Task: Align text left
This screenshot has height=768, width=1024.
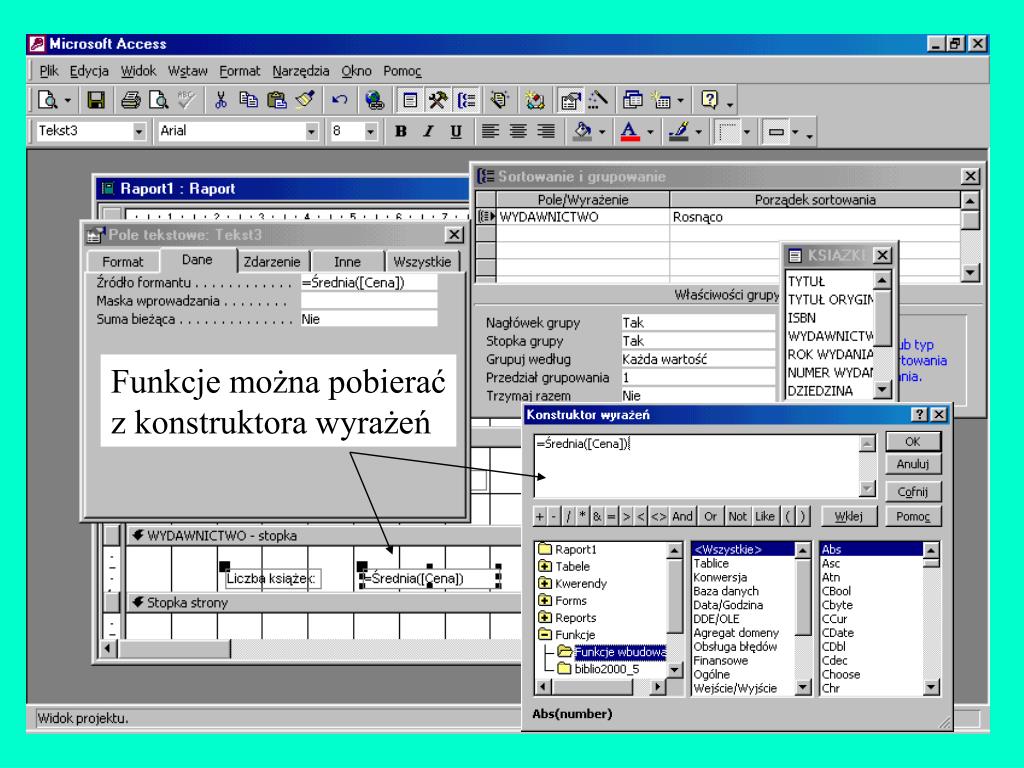Action: click(490, 131)
